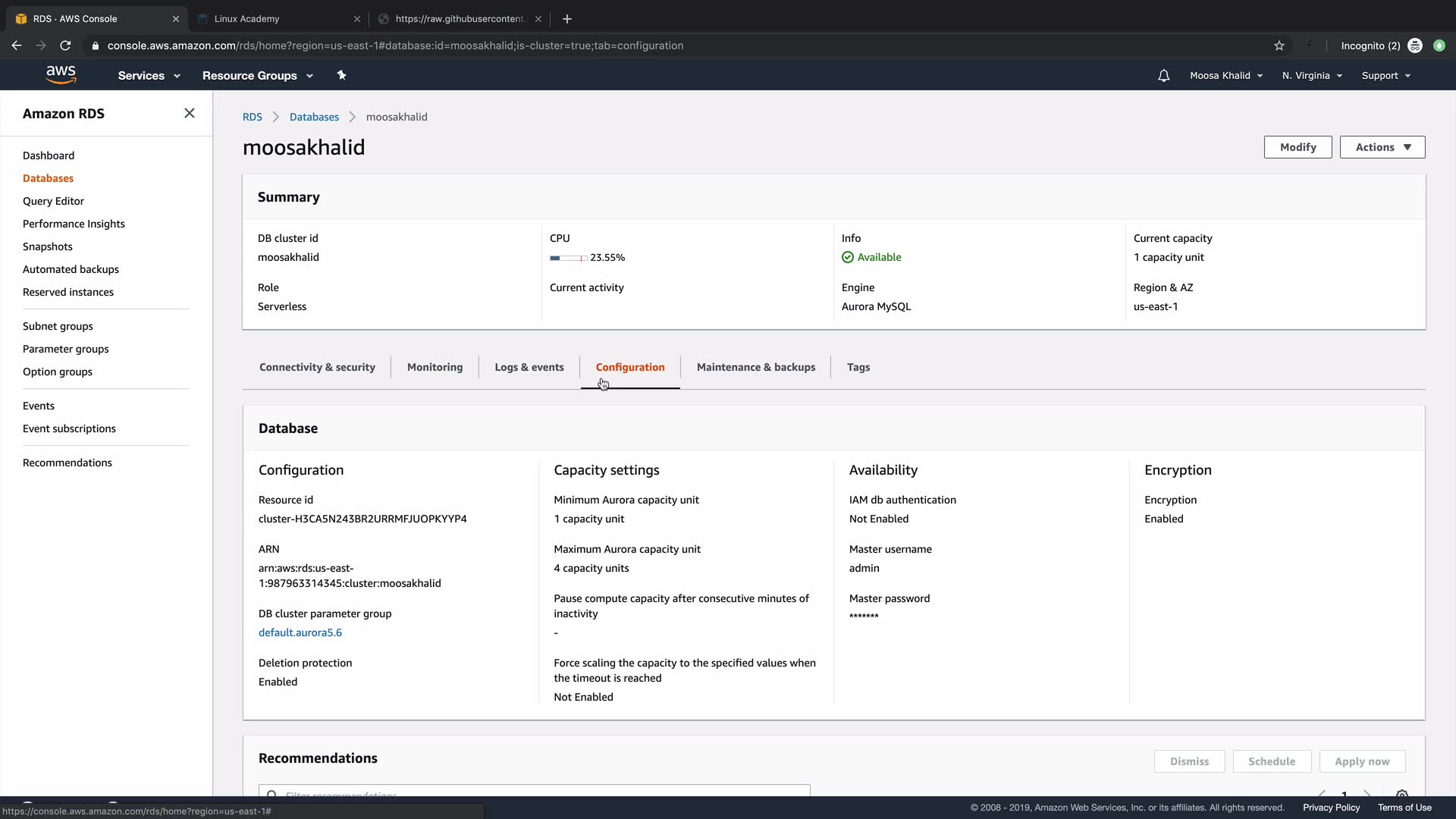Screen dimensions: 1456x819
Task: Open the default.aurora5.6 parameter group link
Action: tap(300, 632)
